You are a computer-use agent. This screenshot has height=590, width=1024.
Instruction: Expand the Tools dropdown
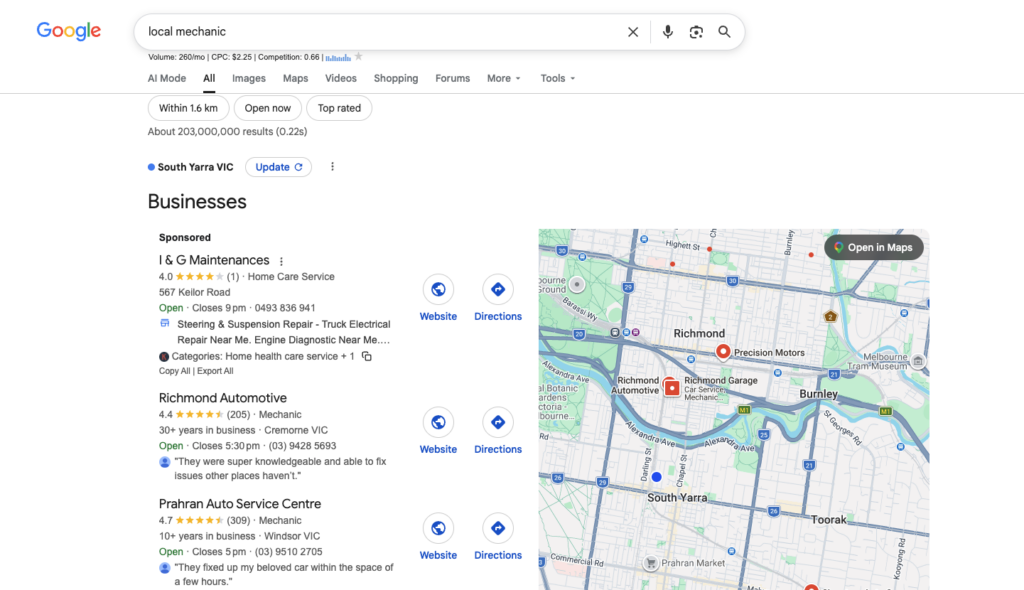coord(558,78)
